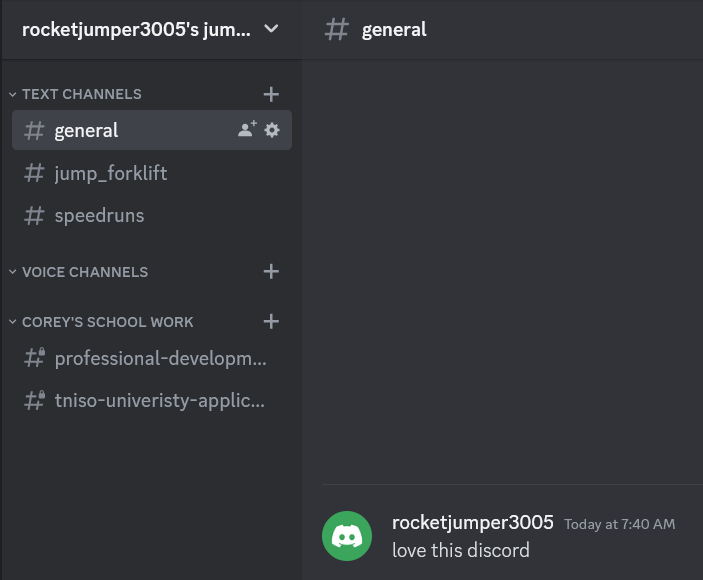Click the rocketjumper3005 username on message

pos(473,523)
